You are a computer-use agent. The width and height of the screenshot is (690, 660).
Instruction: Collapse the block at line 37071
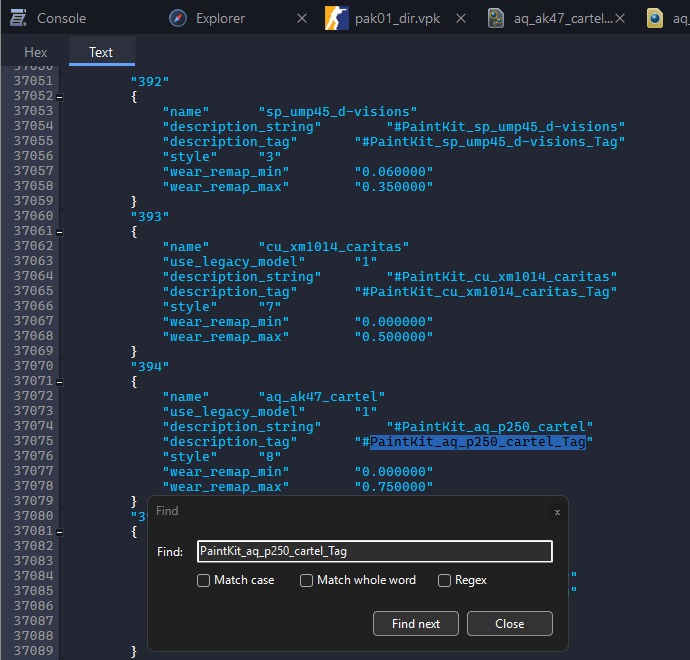[60, 382]
